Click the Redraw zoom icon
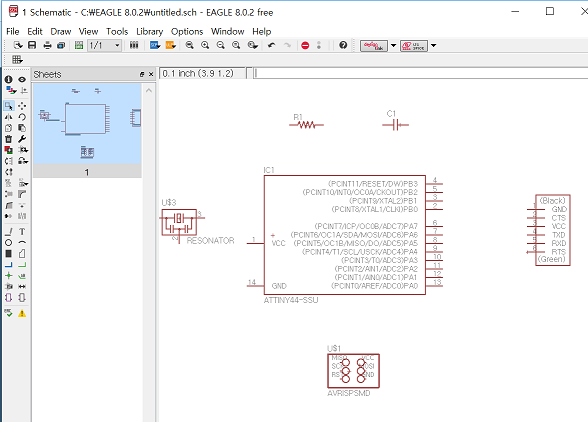The height and width of the screenshot is (422, 588). [236, 45]
